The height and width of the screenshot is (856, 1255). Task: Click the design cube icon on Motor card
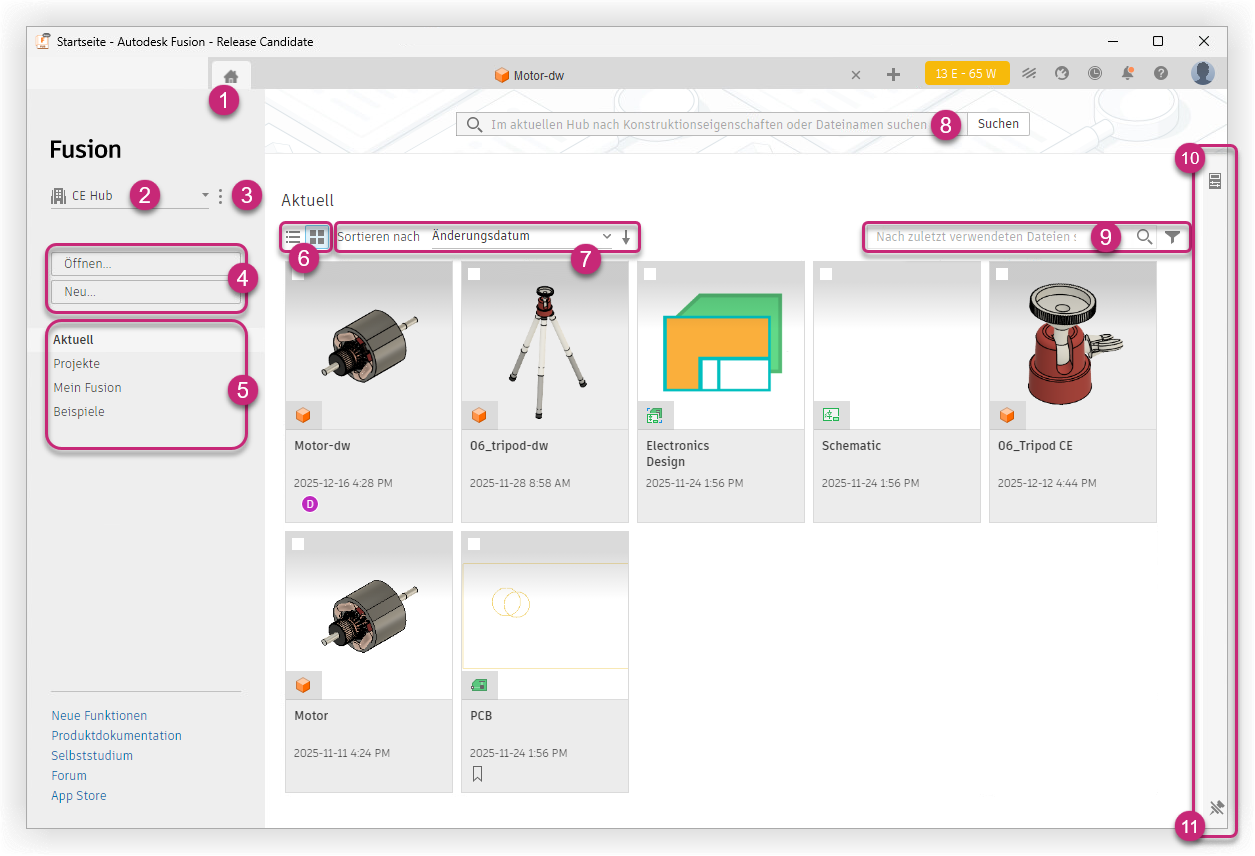[x=304, y=685]
